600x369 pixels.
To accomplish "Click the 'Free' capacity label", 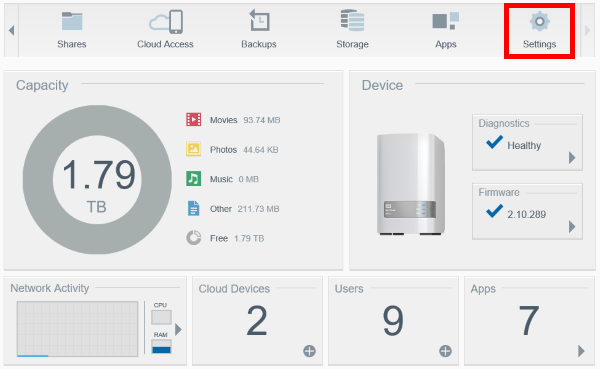I will (x=219, y=238).
